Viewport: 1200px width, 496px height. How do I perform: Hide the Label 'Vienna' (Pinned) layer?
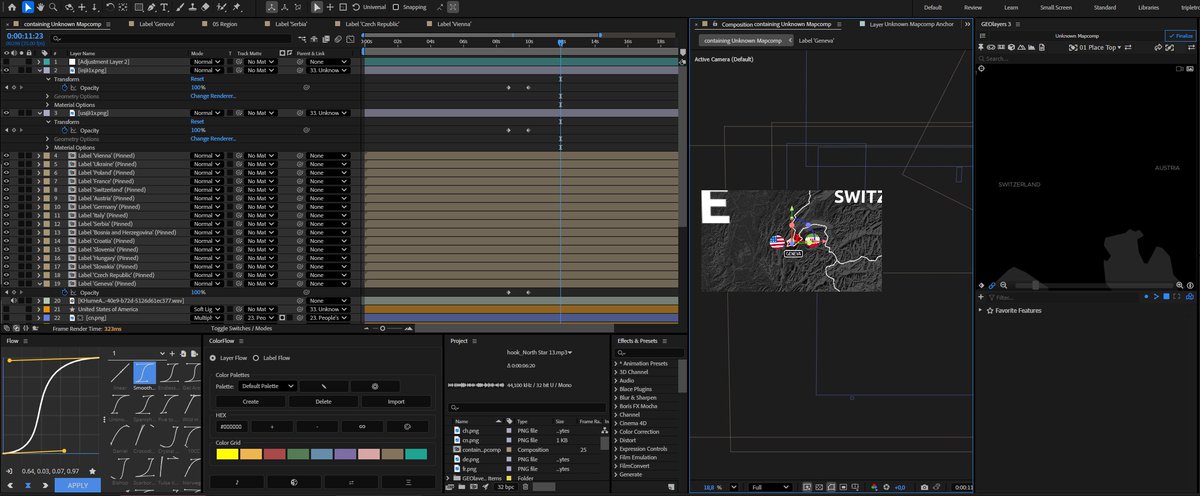(6, 156)
